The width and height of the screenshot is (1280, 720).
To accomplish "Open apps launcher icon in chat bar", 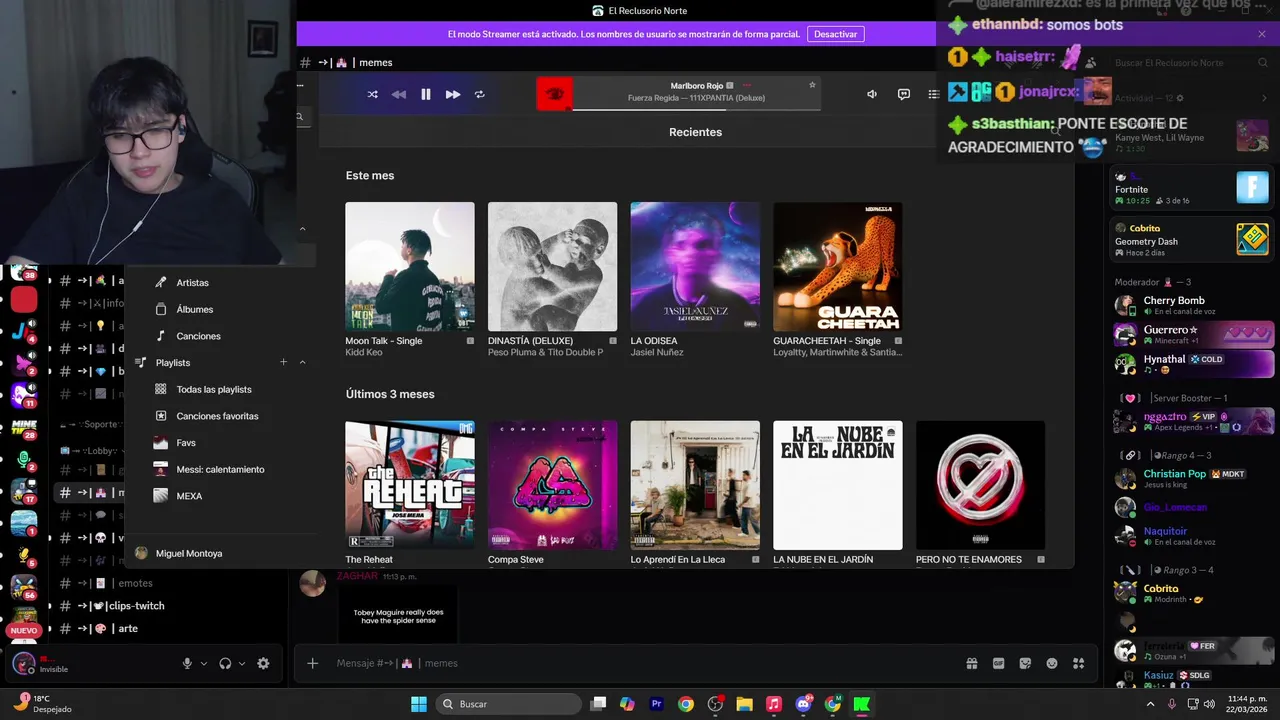I will pos(1079,663).
